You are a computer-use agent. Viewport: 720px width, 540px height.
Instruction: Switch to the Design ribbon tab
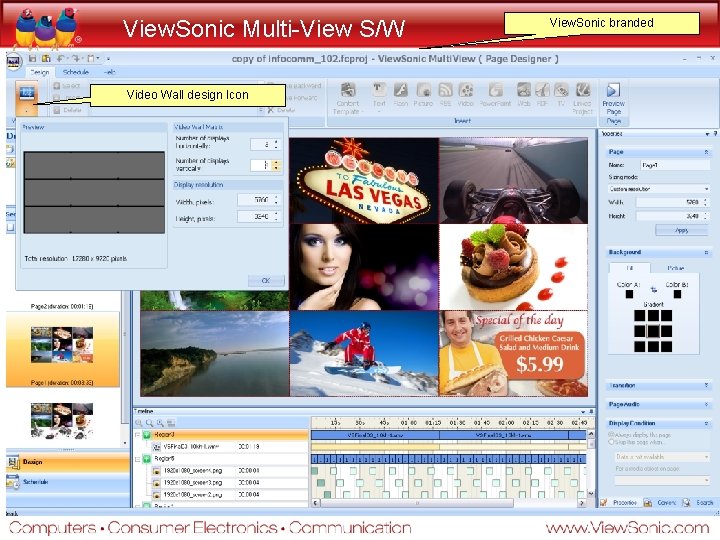[x=39, y=73]
